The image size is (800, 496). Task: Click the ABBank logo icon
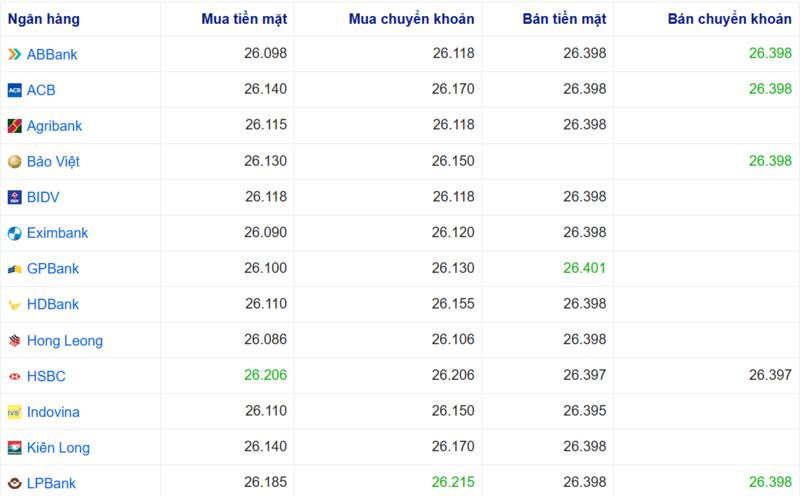(14, 55)
